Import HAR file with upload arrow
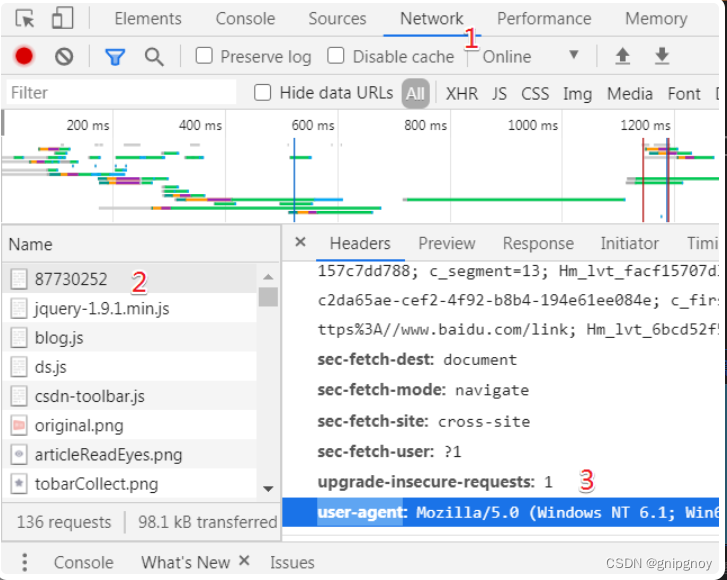This screenshot has height=580, width=727. click(623, 56)
